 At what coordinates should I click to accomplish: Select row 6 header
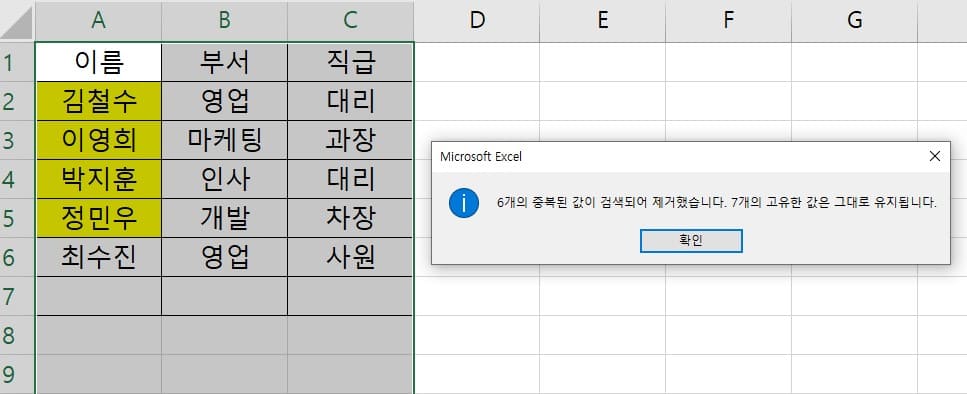[17, 257]
